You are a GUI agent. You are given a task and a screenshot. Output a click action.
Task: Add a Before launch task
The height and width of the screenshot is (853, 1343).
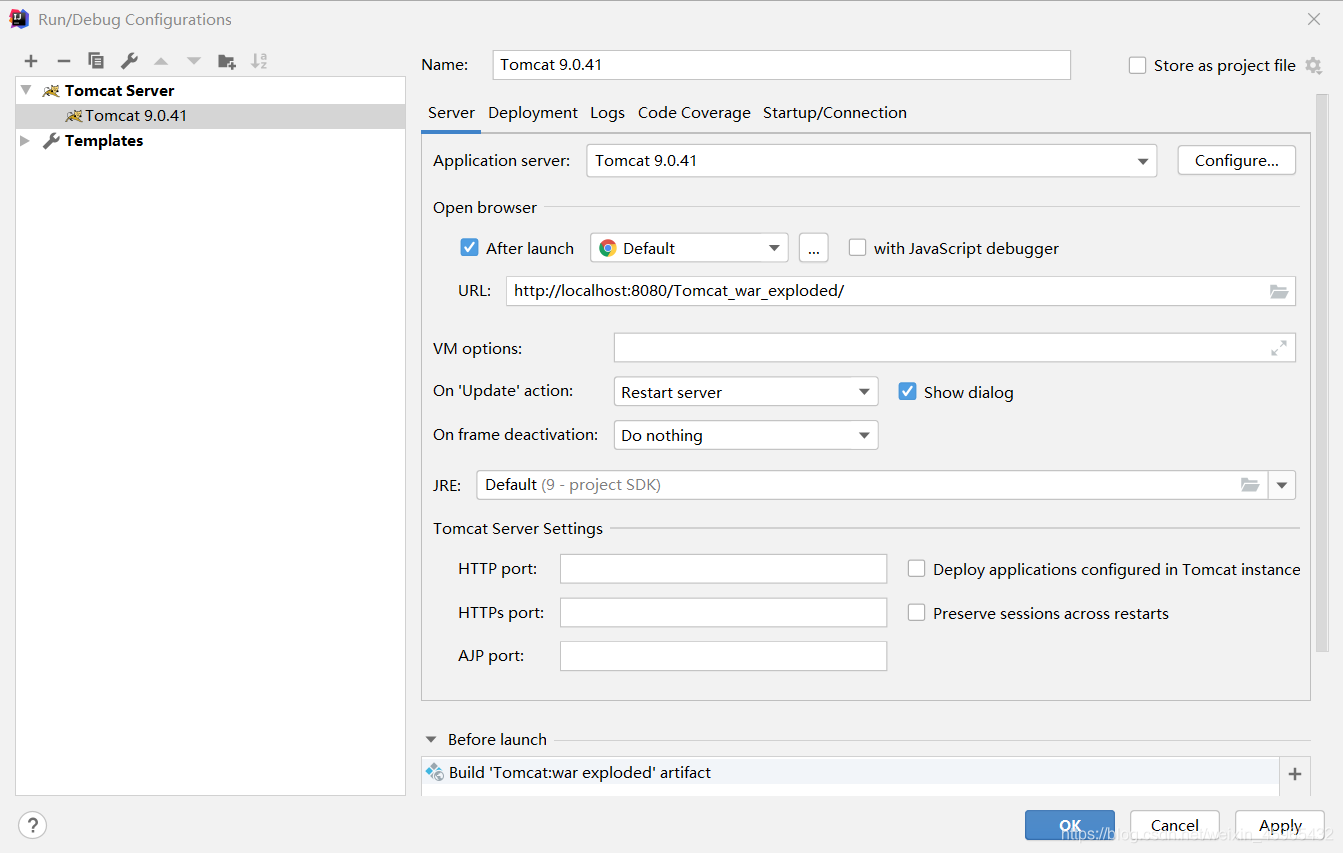[x=1295, y=774]
